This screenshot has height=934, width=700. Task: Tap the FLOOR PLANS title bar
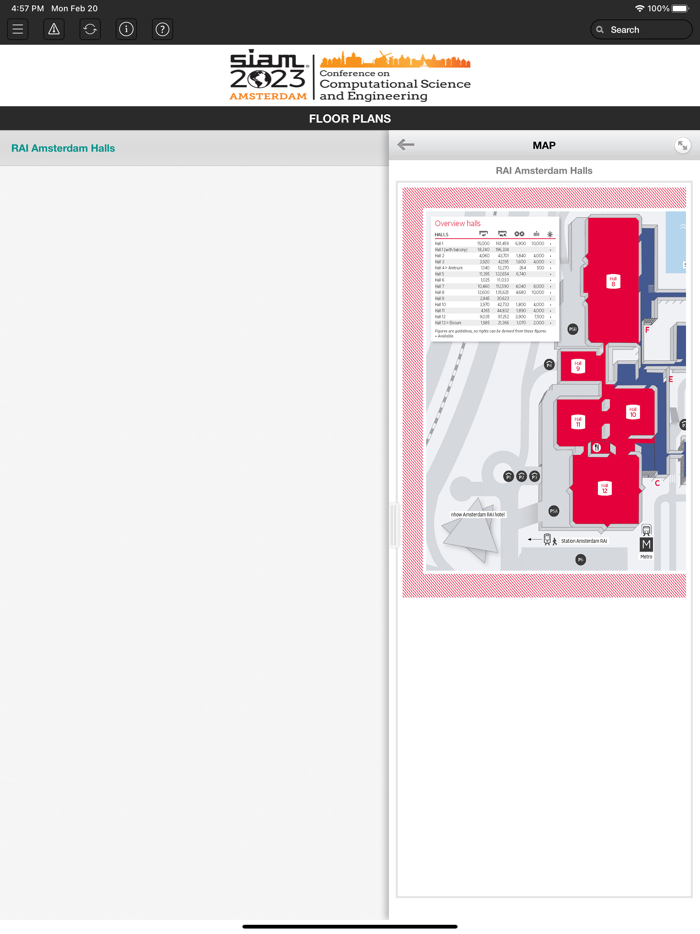(x=350, y=119)
